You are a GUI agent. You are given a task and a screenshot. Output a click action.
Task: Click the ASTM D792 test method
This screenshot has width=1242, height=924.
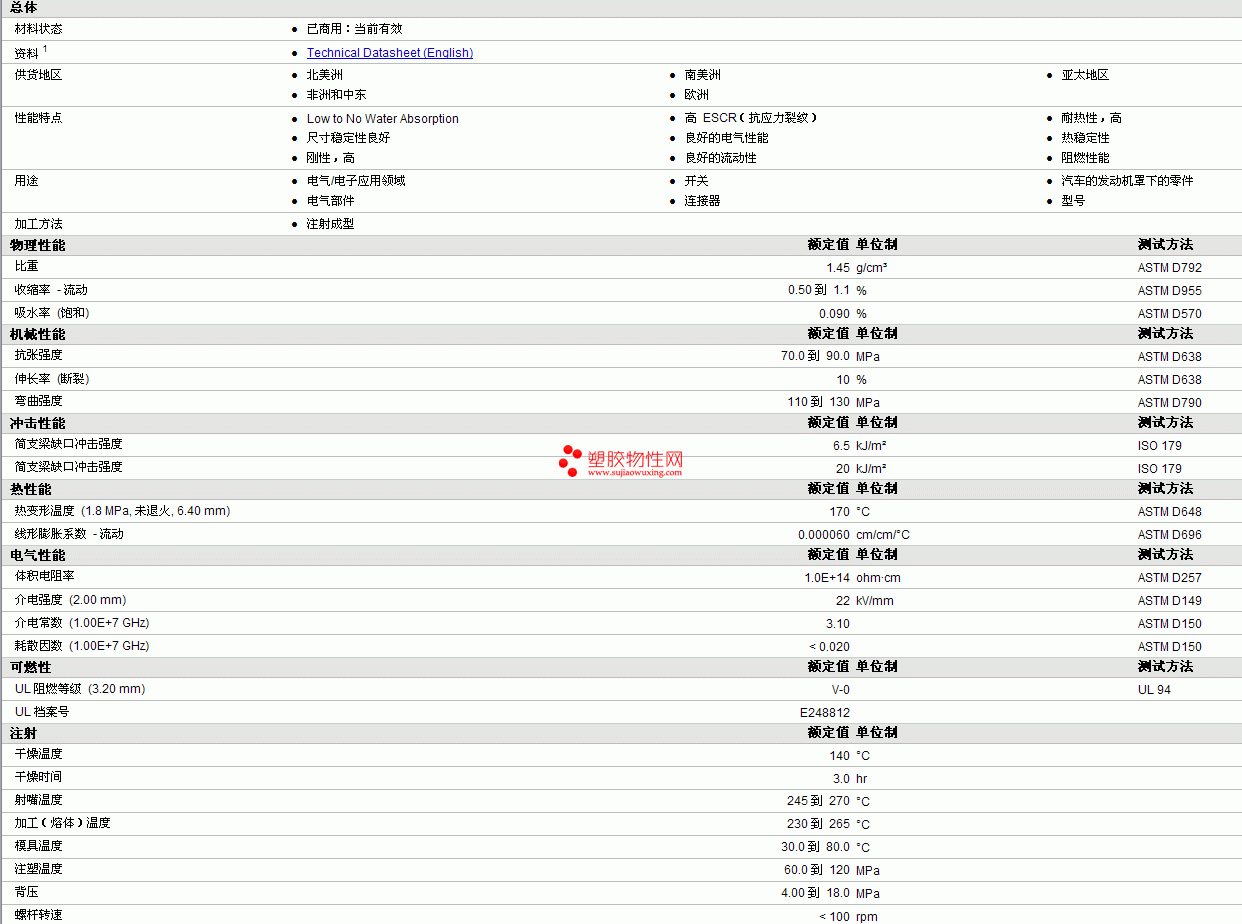(1170, 268)
